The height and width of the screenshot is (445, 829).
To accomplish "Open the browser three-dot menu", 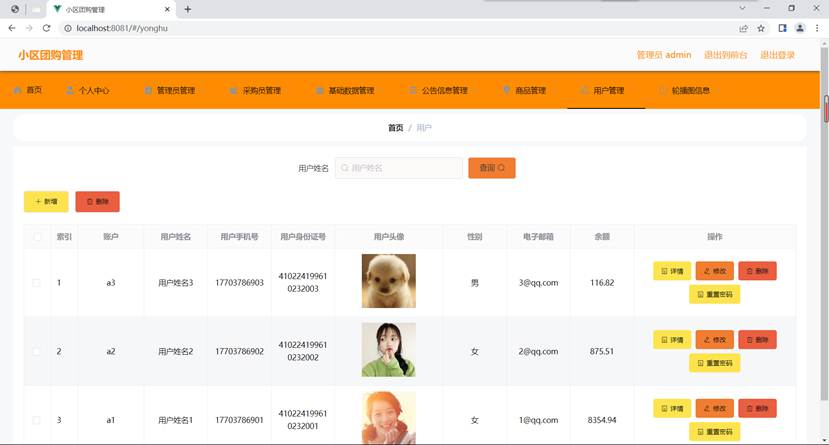I will click(x=817, y=29).
